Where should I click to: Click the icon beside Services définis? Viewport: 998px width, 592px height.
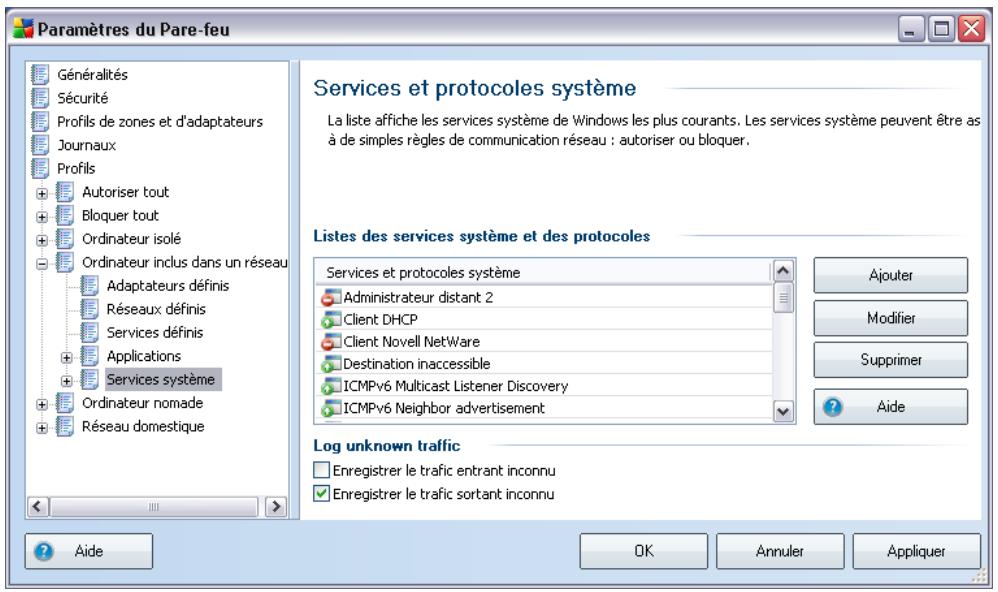(90, 333)
